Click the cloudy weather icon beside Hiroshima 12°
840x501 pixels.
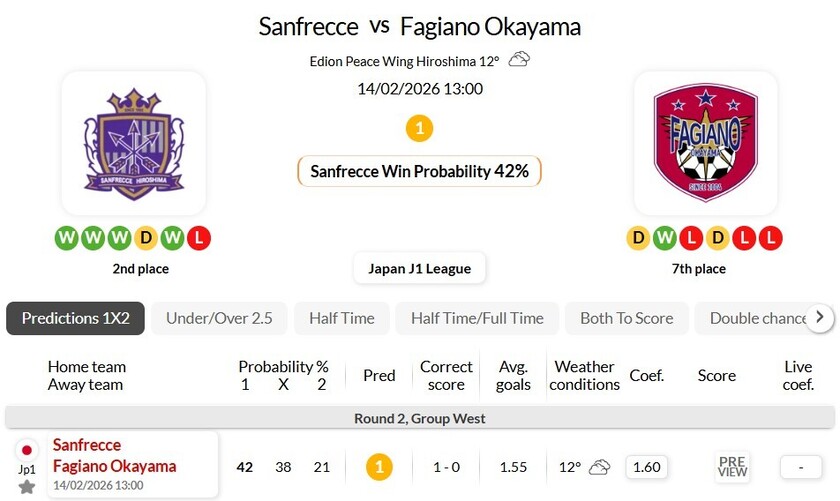pos(519,60)
